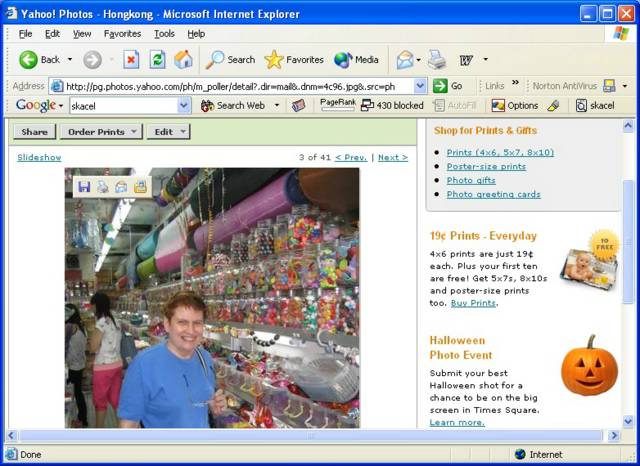This screenshot has height=466, width=640.
Task: Open the Help menu
Action: [196, 34]
